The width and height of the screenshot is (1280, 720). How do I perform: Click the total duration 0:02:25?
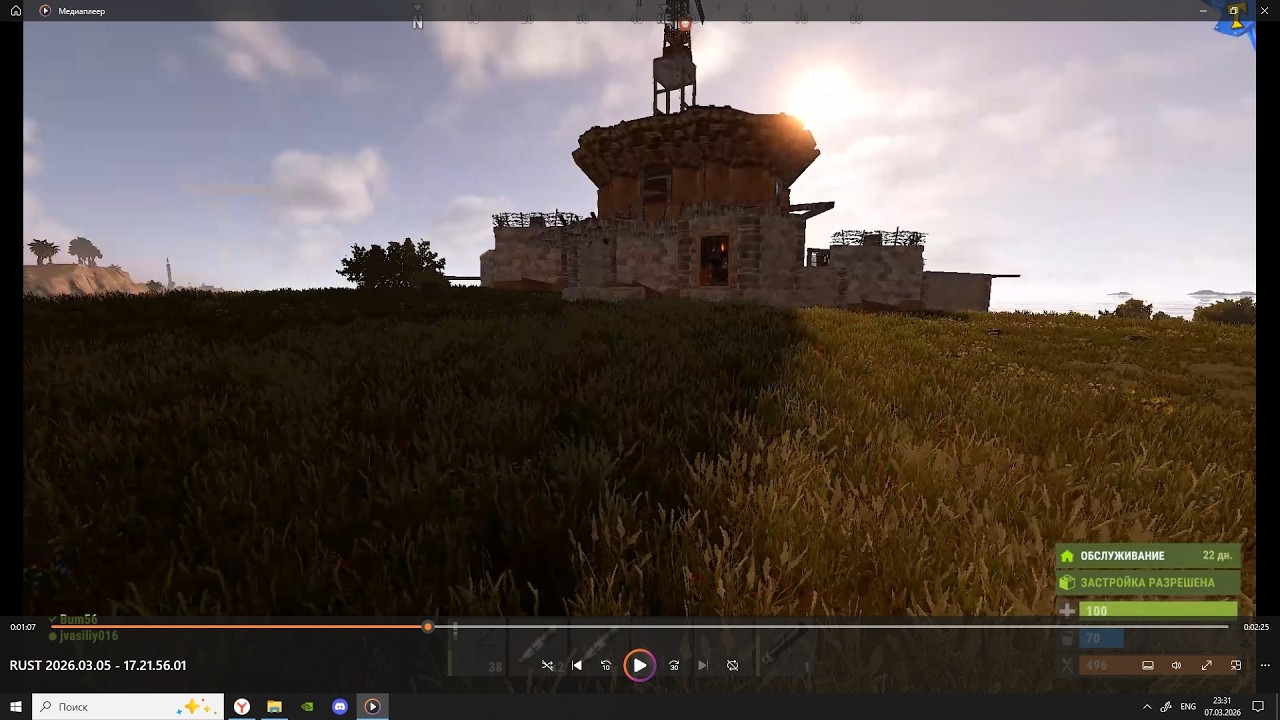1256,627
